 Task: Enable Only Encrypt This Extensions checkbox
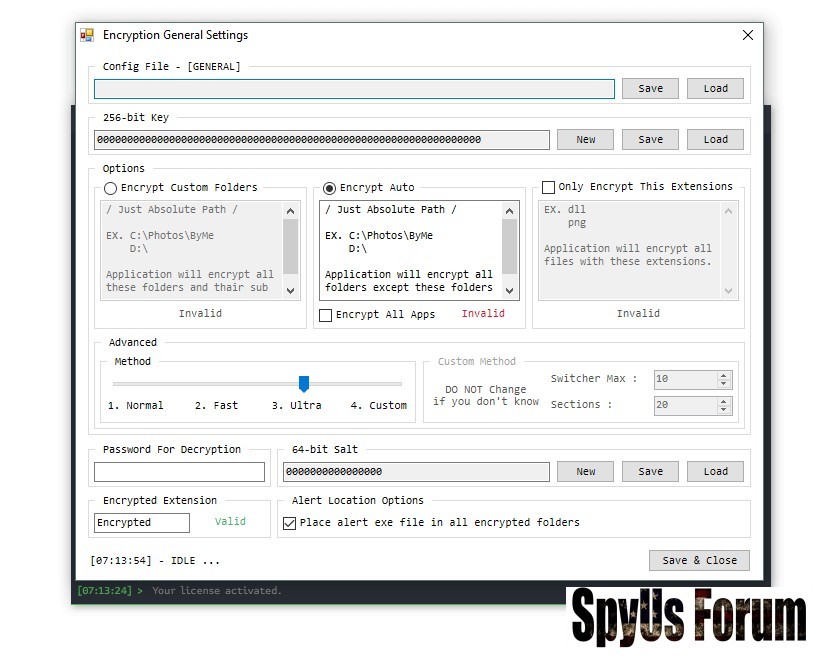[x=548, y=187]
